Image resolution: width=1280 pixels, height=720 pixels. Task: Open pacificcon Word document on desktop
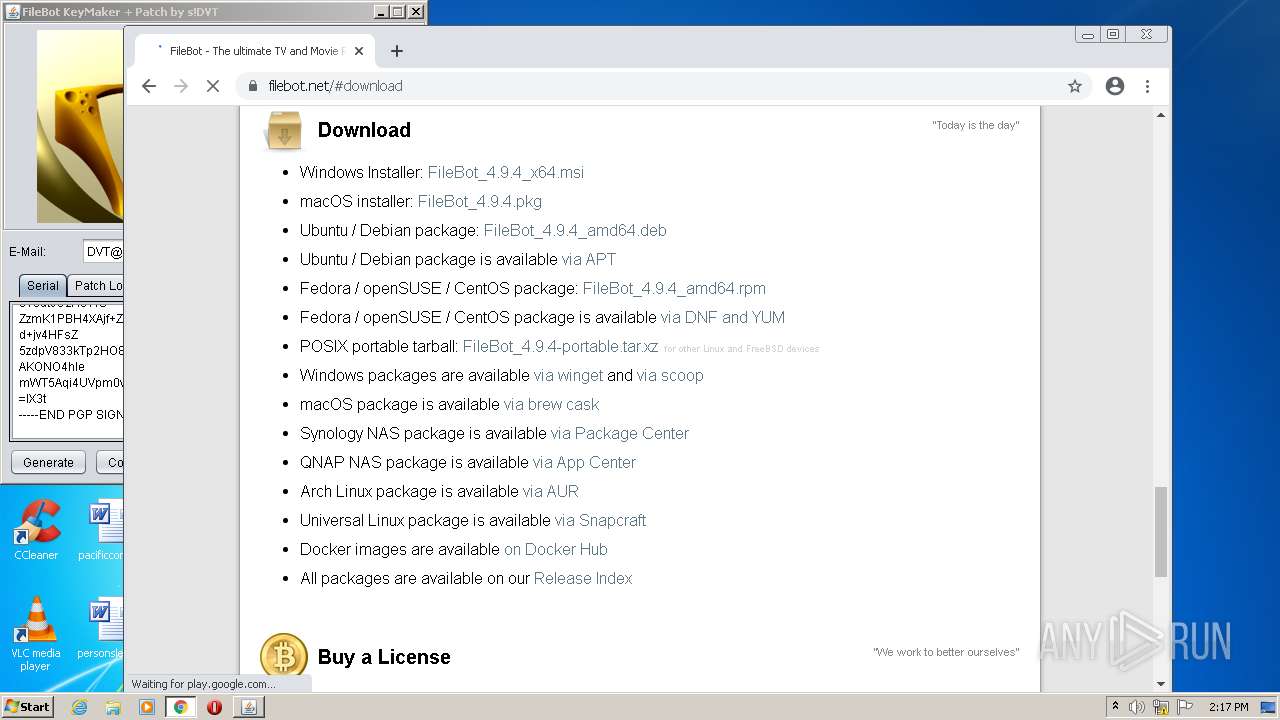pos(101,530)
